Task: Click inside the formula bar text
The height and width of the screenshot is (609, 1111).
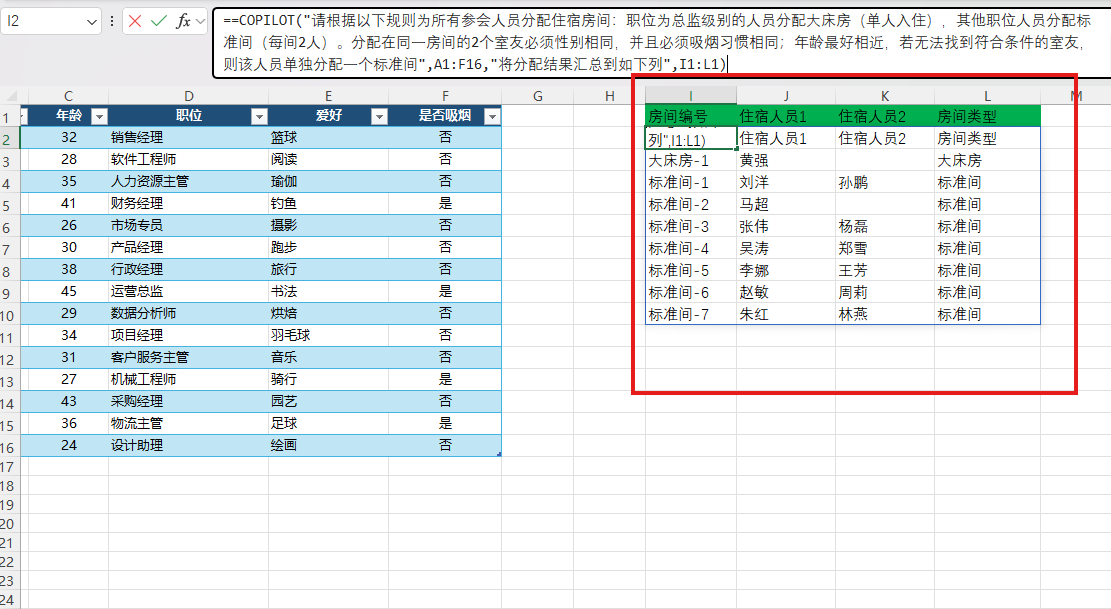Action: click(x=659, y=42)
